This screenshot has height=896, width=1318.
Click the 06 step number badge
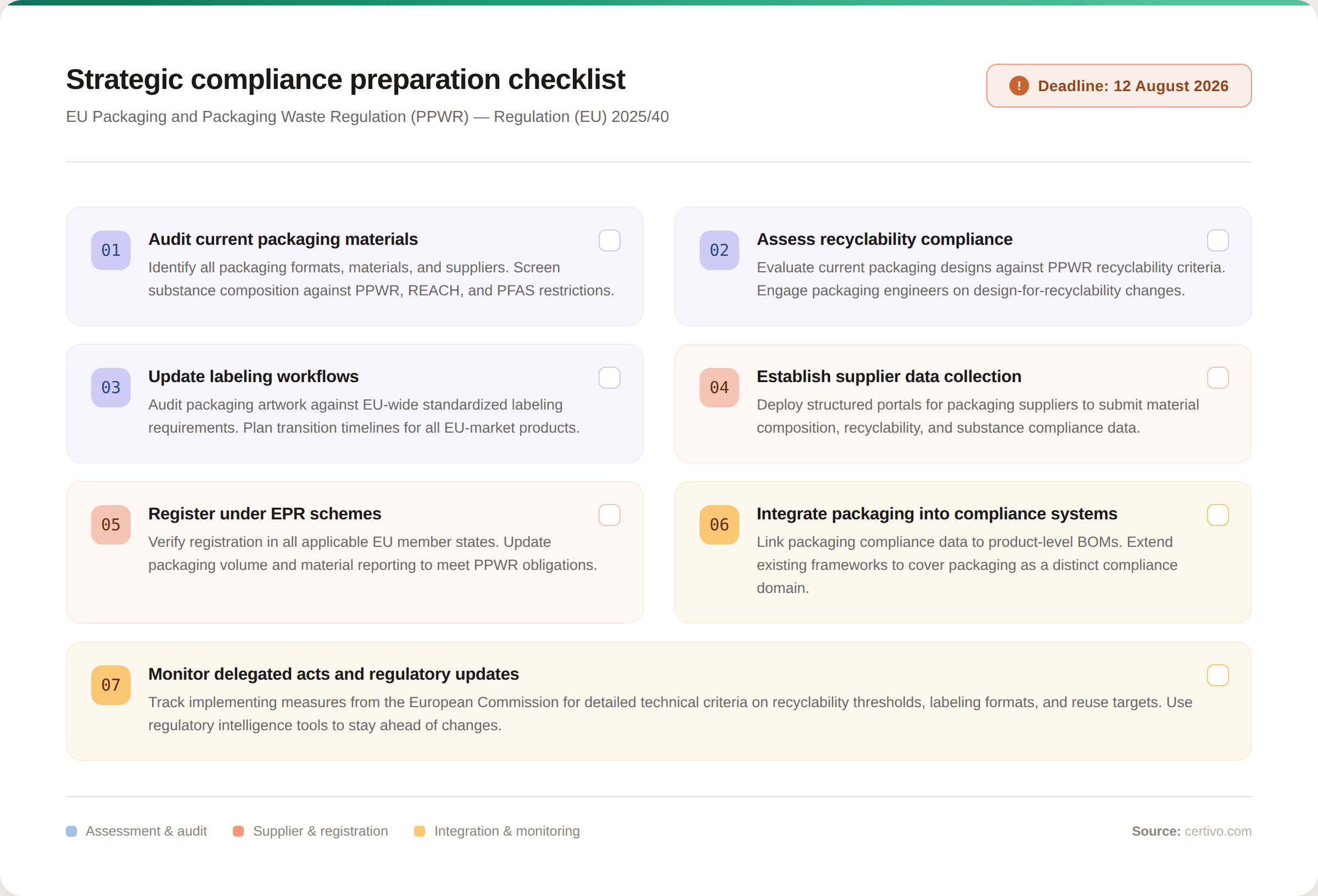pos(719,524)
